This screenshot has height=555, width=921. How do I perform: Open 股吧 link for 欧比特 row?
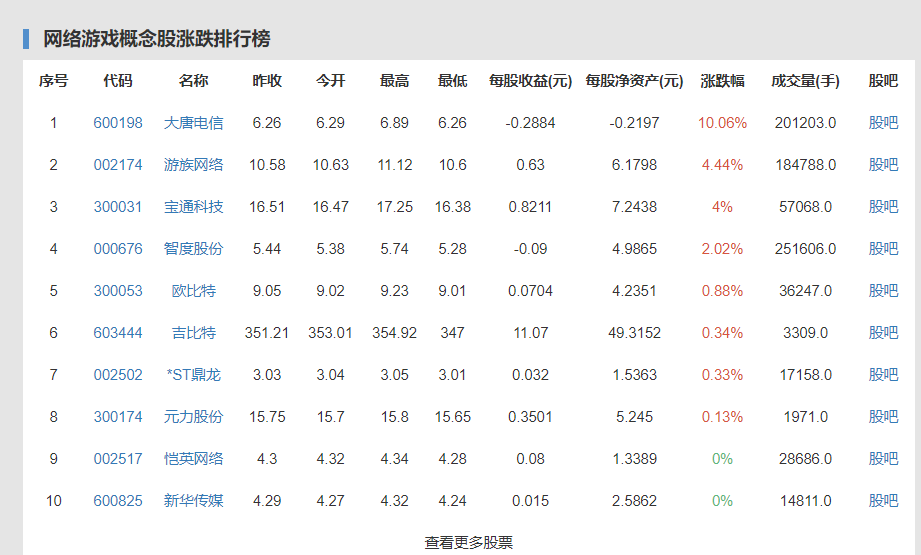coord(883,291)
